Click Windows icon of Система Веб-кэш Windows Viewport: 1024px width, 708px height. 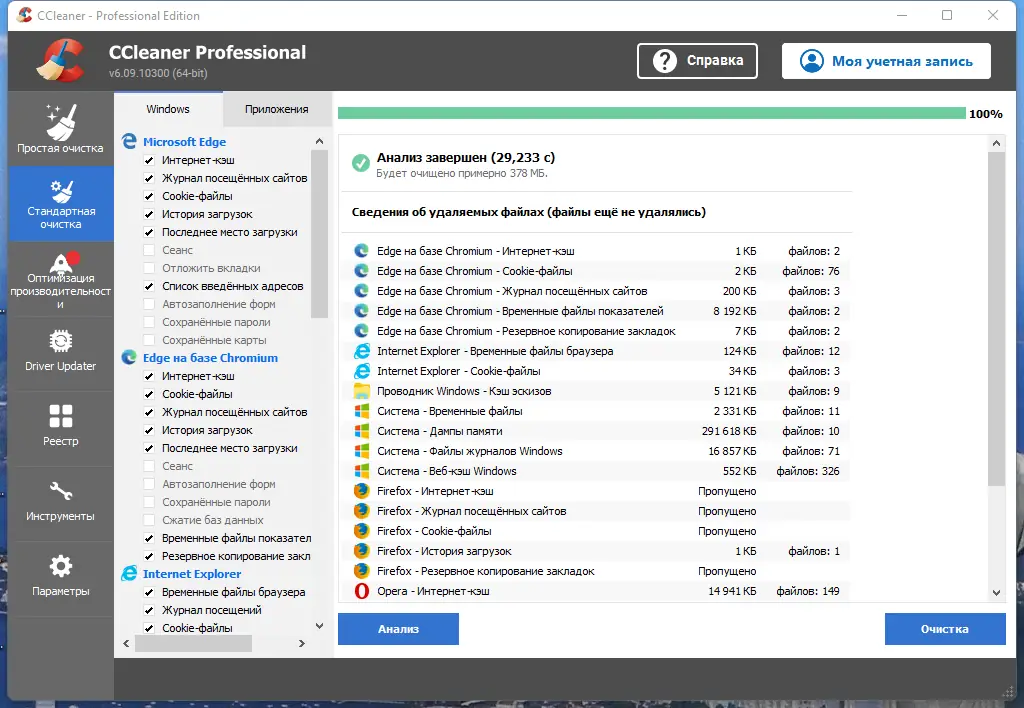361,471
